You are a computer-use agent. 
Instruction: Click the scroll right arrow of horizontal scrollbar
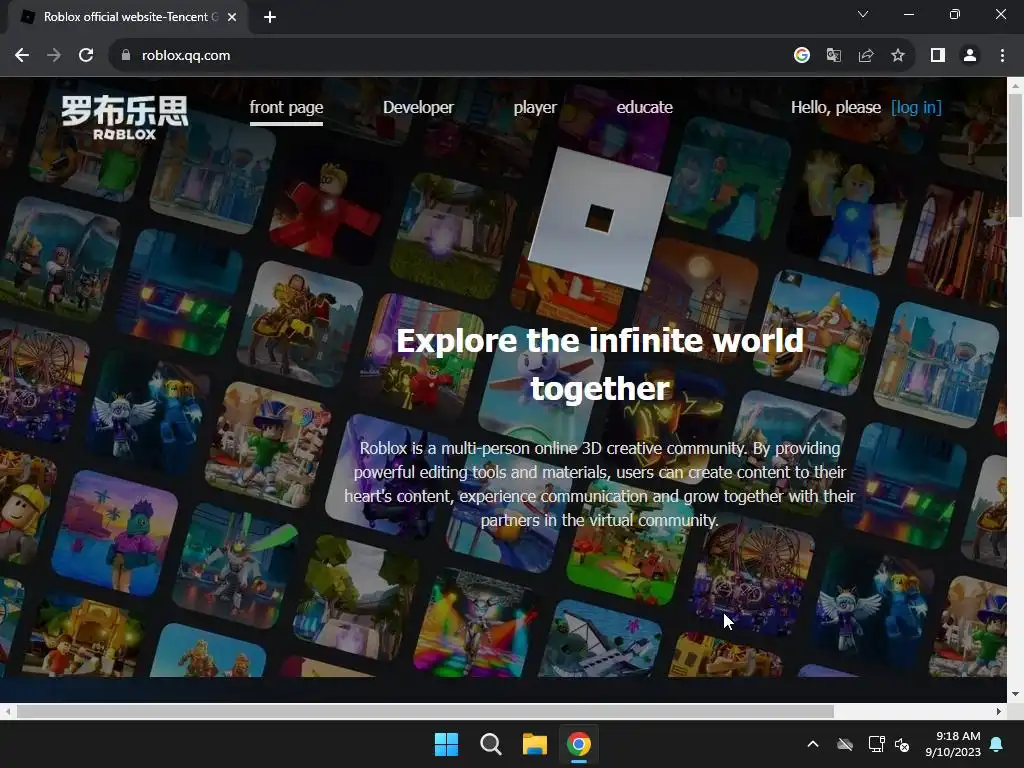coord(999,711)
